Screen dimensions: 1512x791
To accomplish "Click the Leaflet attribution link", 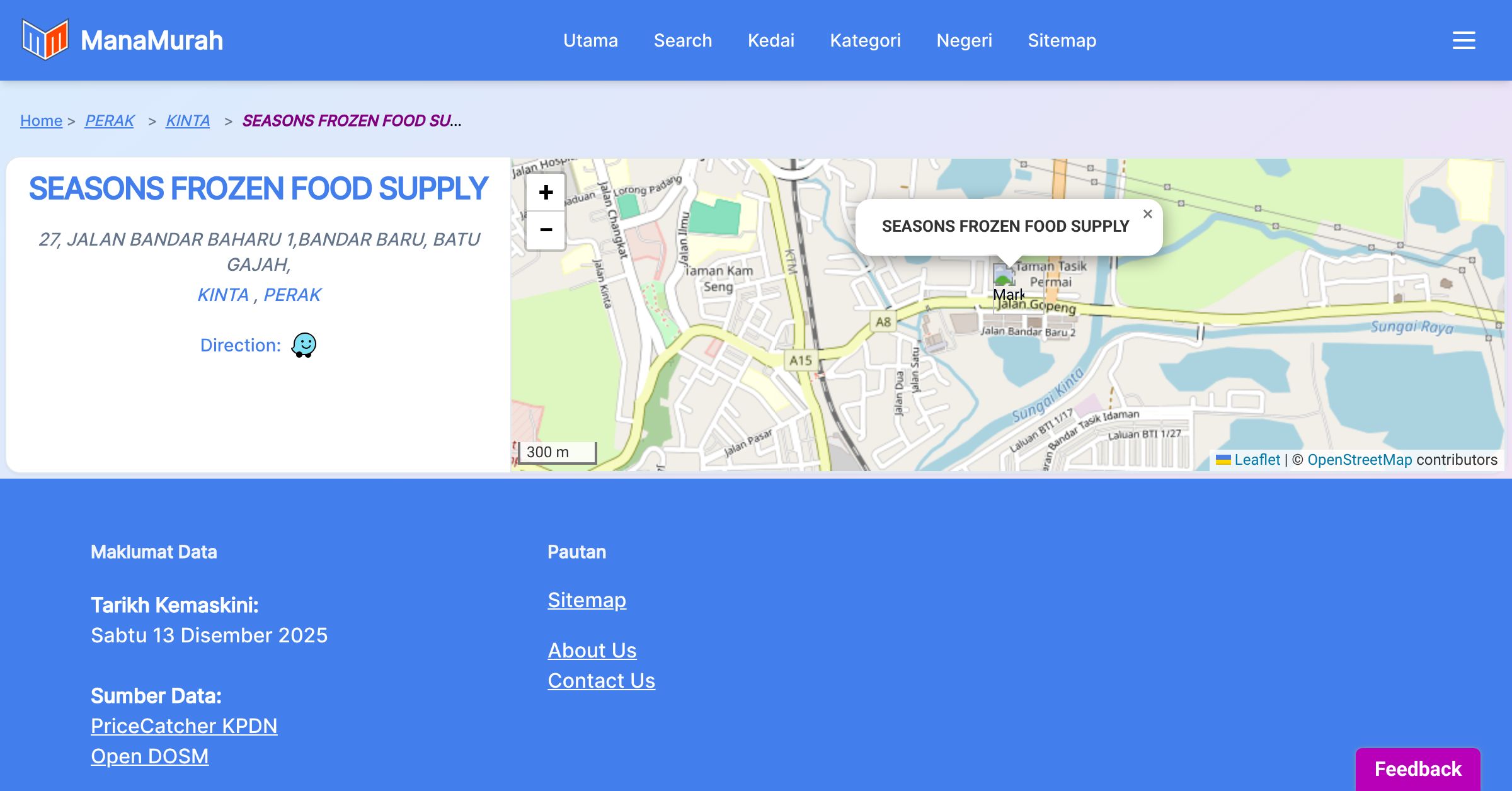I will (x=1257, y=460).
